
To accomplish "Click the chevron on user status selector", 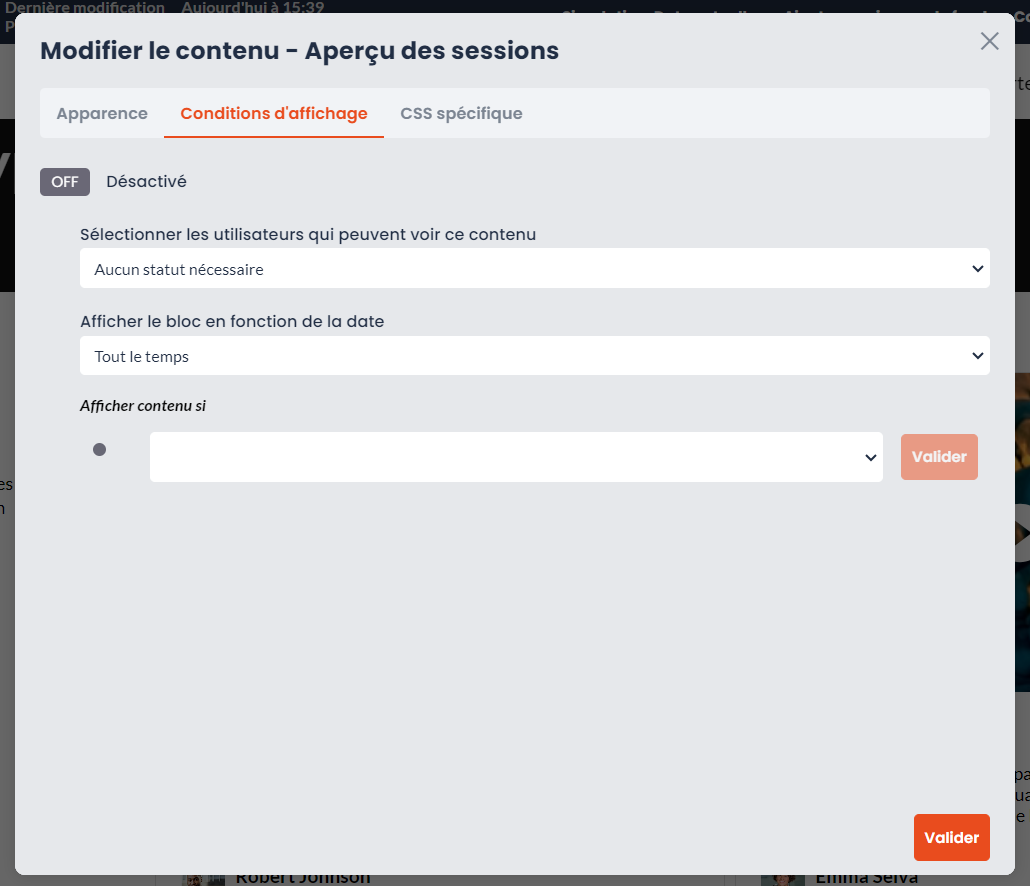I will pyautogui.click(x=977, y=269).
